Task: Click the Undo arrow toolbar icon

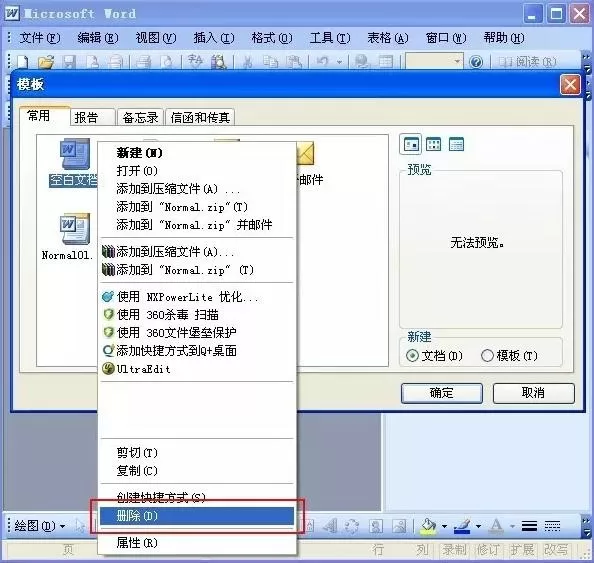Action: tap(322, 61)
